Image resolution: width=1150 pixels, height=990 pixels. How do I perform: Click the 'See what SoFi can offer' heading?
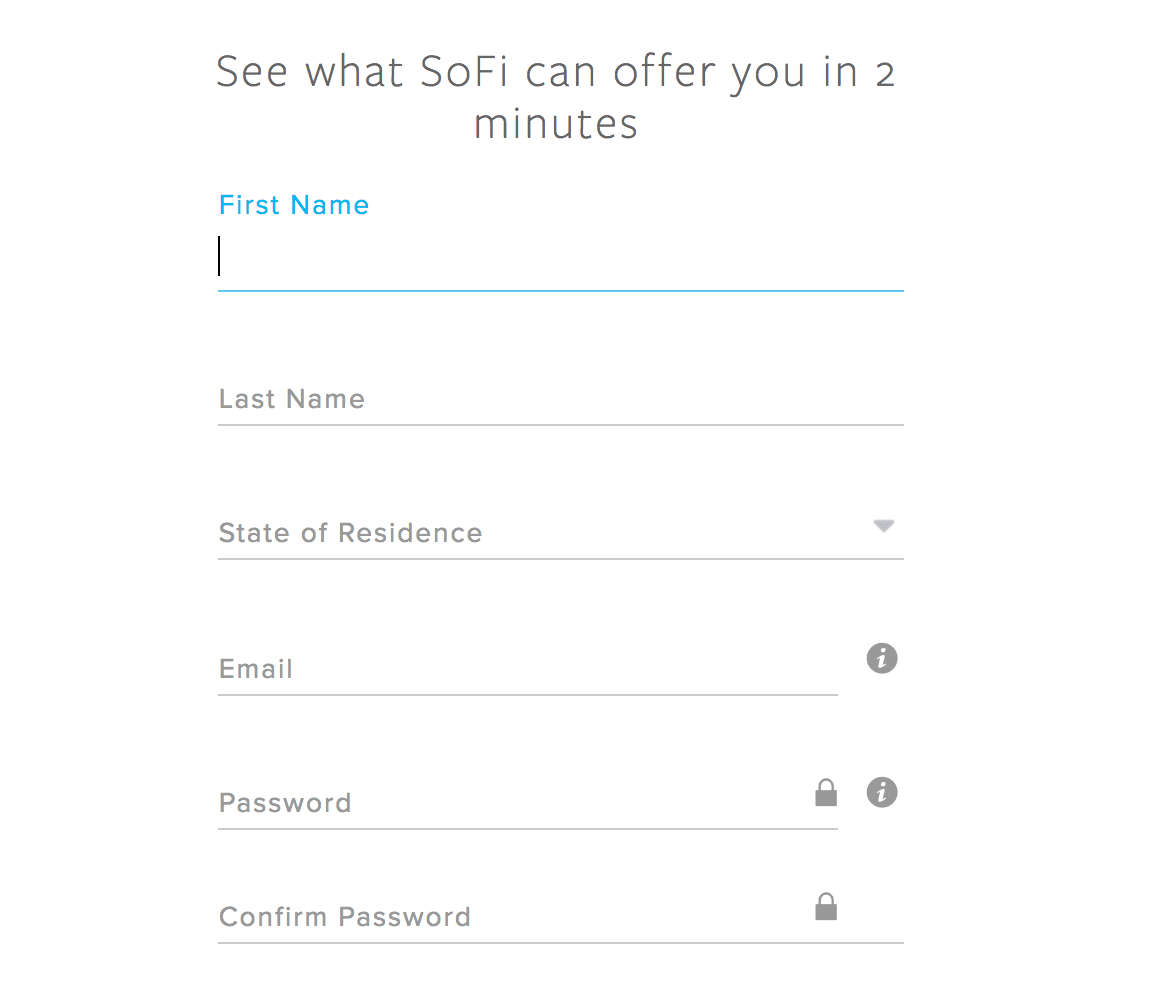(x=555, y=98)
